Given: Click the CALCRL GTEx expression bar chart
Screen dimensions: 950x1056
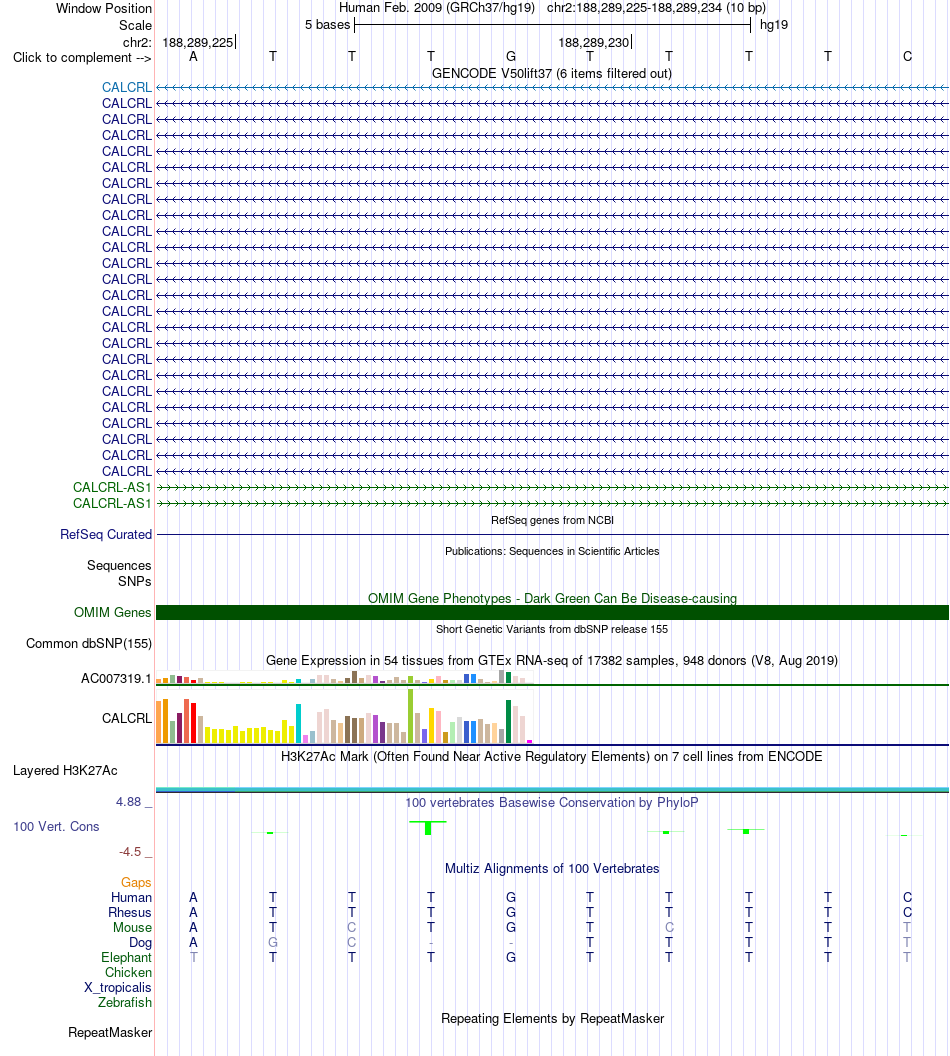Looking at the screenshot, I should pos(344,717).
